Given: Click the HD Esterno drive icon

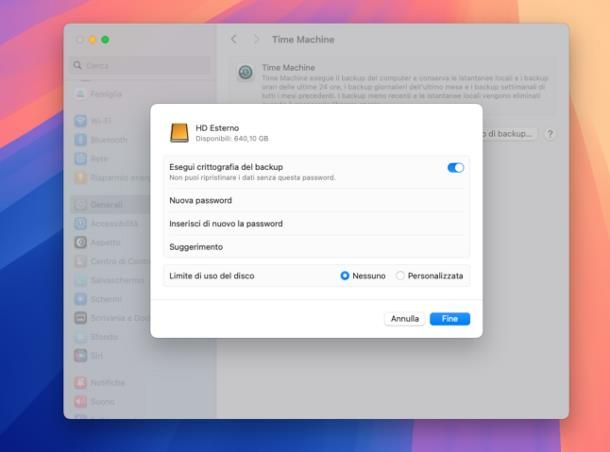Looking at the screenshot, I should tap(179, 133).
